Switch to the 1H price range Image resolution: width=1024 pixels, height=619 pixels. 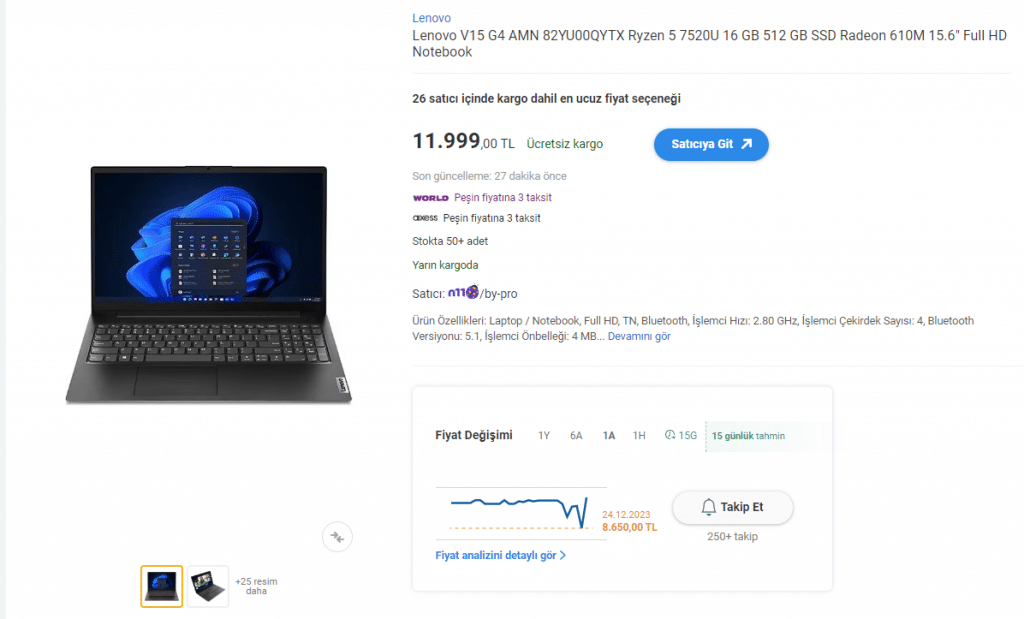(639, 436)
